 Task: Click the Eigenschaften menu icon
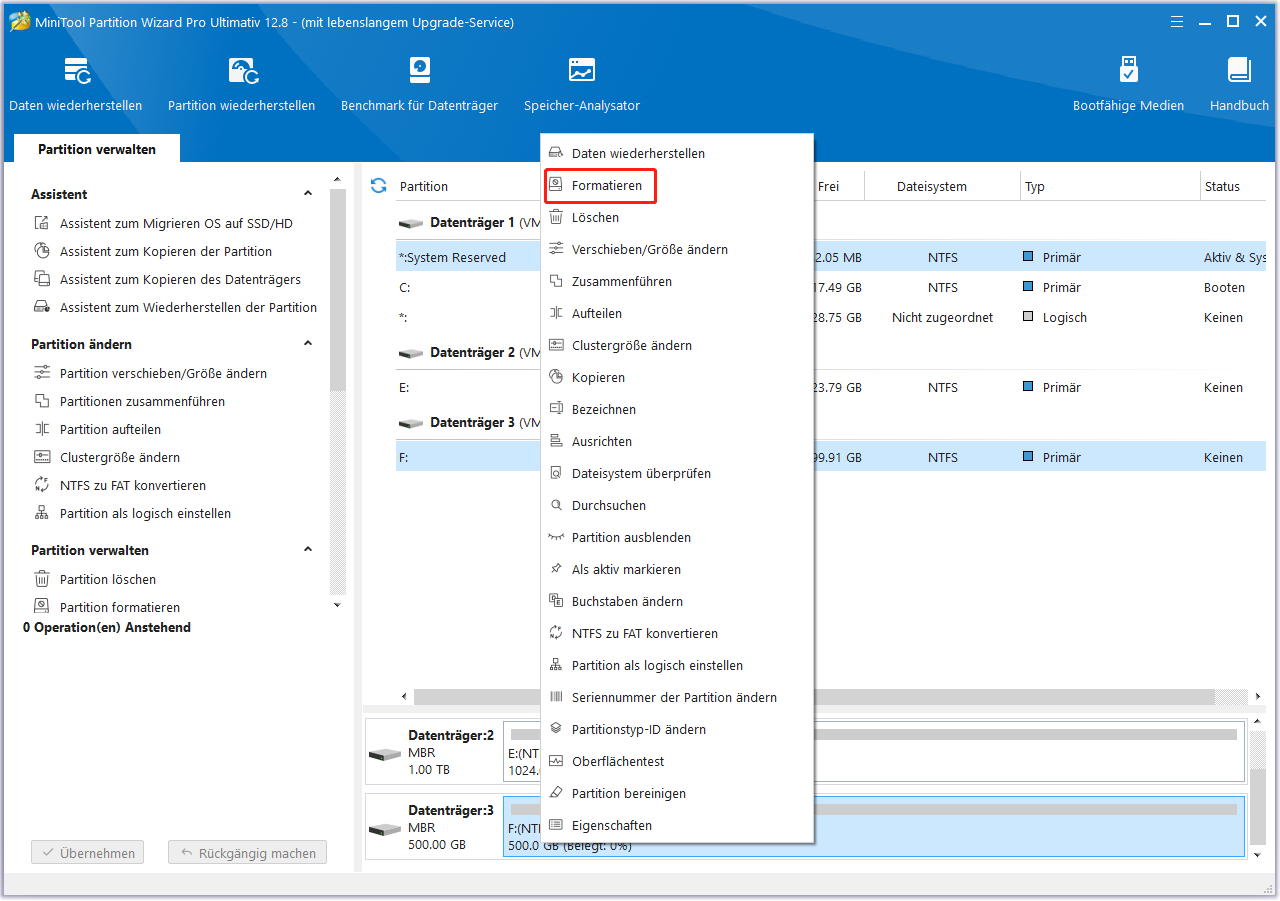tap(556, 826)
